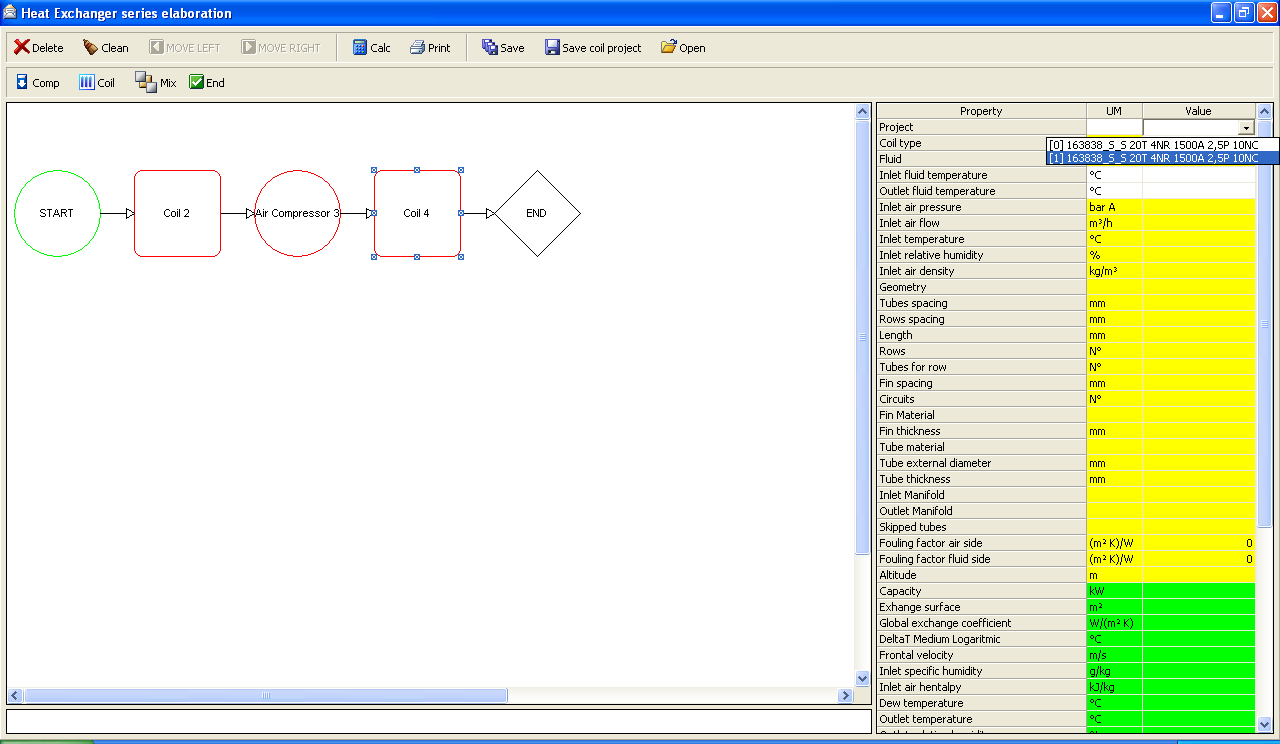Click the "Capacity" property label
Viewport: 1280px width, 744px height.
[x=900, y=591]
